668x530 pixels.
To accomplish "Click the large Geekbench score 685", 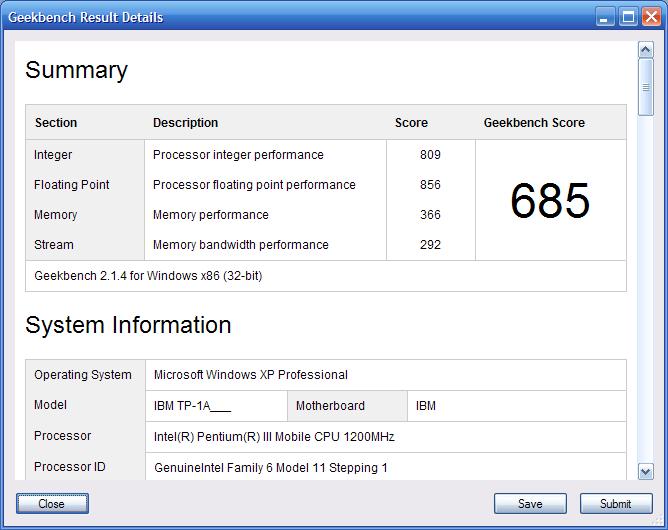I will click(x=550, y=201).
